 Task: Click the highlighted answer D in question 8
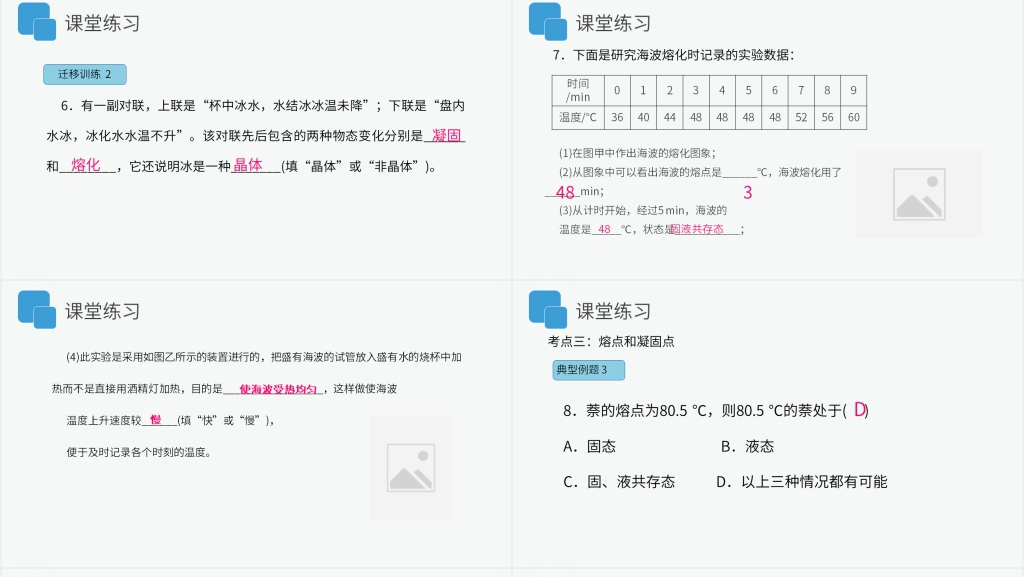click(x=861, y=410)
